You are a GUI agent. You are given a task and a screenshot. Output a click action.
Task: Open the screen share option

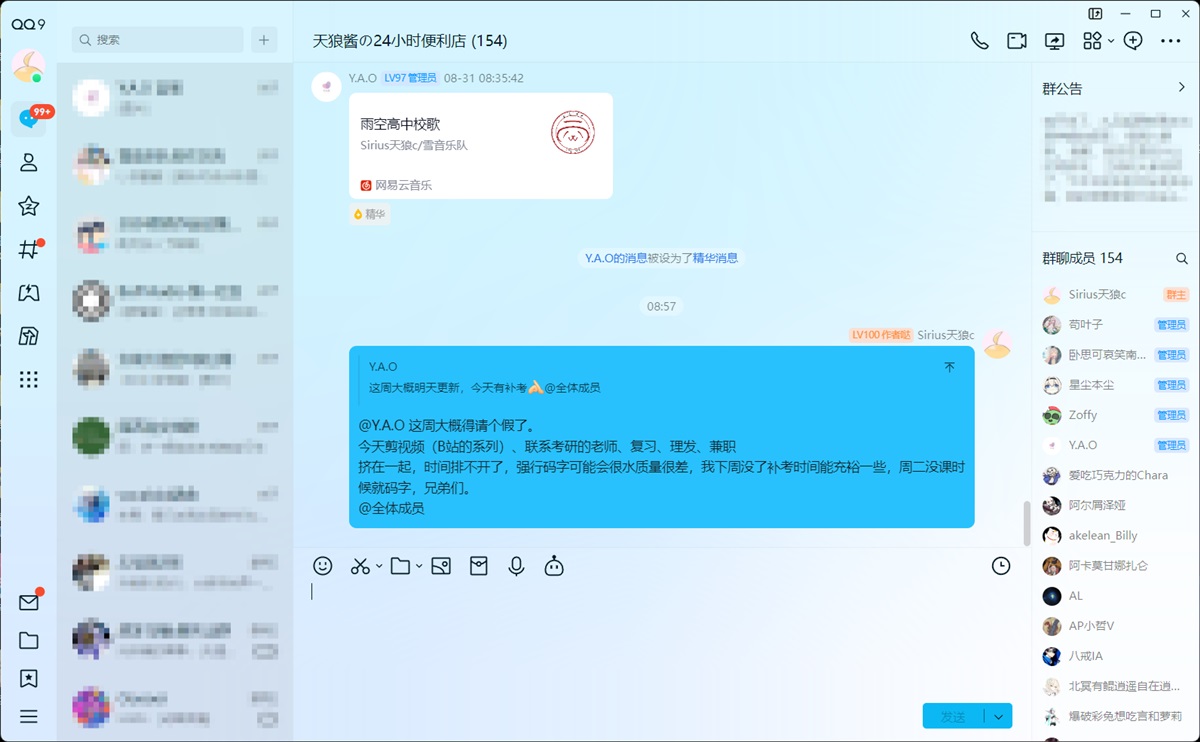[x=1054, y=41]
